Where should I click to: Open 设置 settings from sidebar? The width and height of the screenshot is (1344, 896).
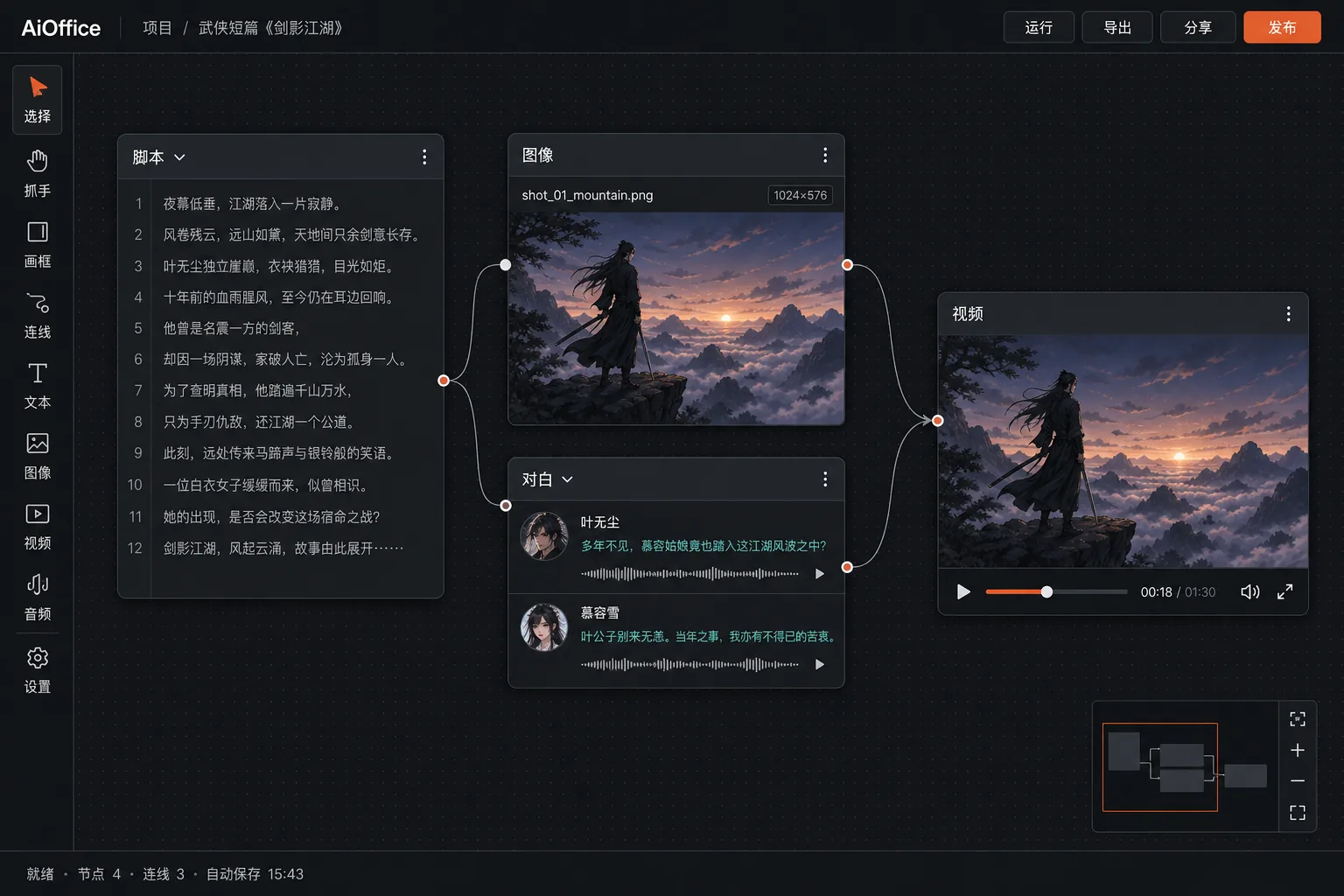point(37,670)
